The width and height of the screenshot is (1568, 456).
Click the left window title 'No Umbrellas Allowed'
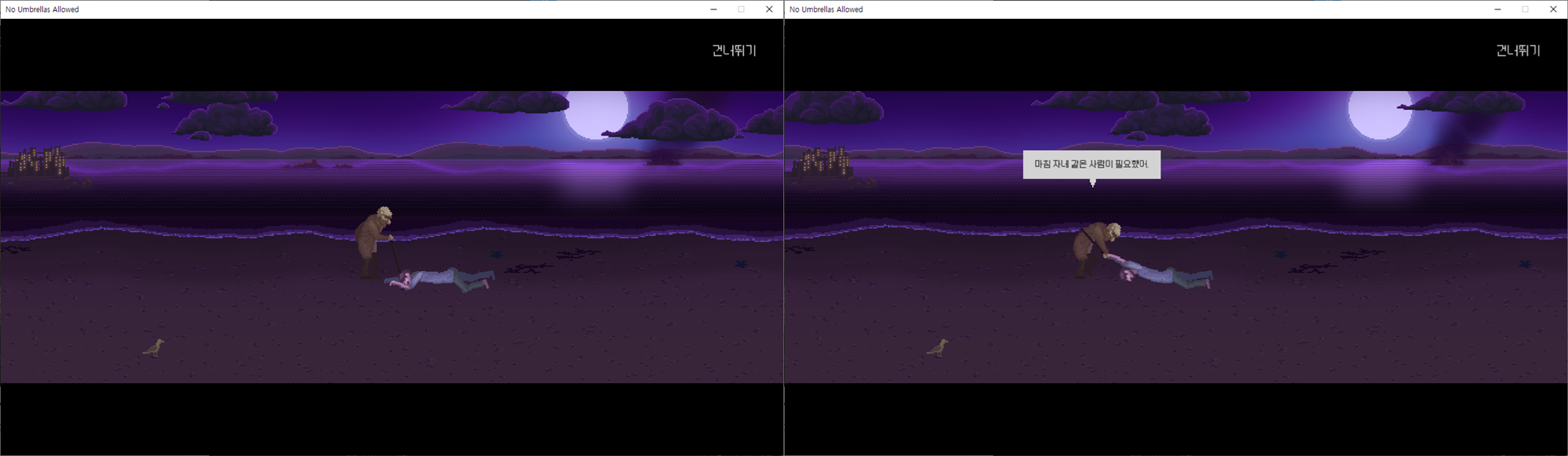42,9
